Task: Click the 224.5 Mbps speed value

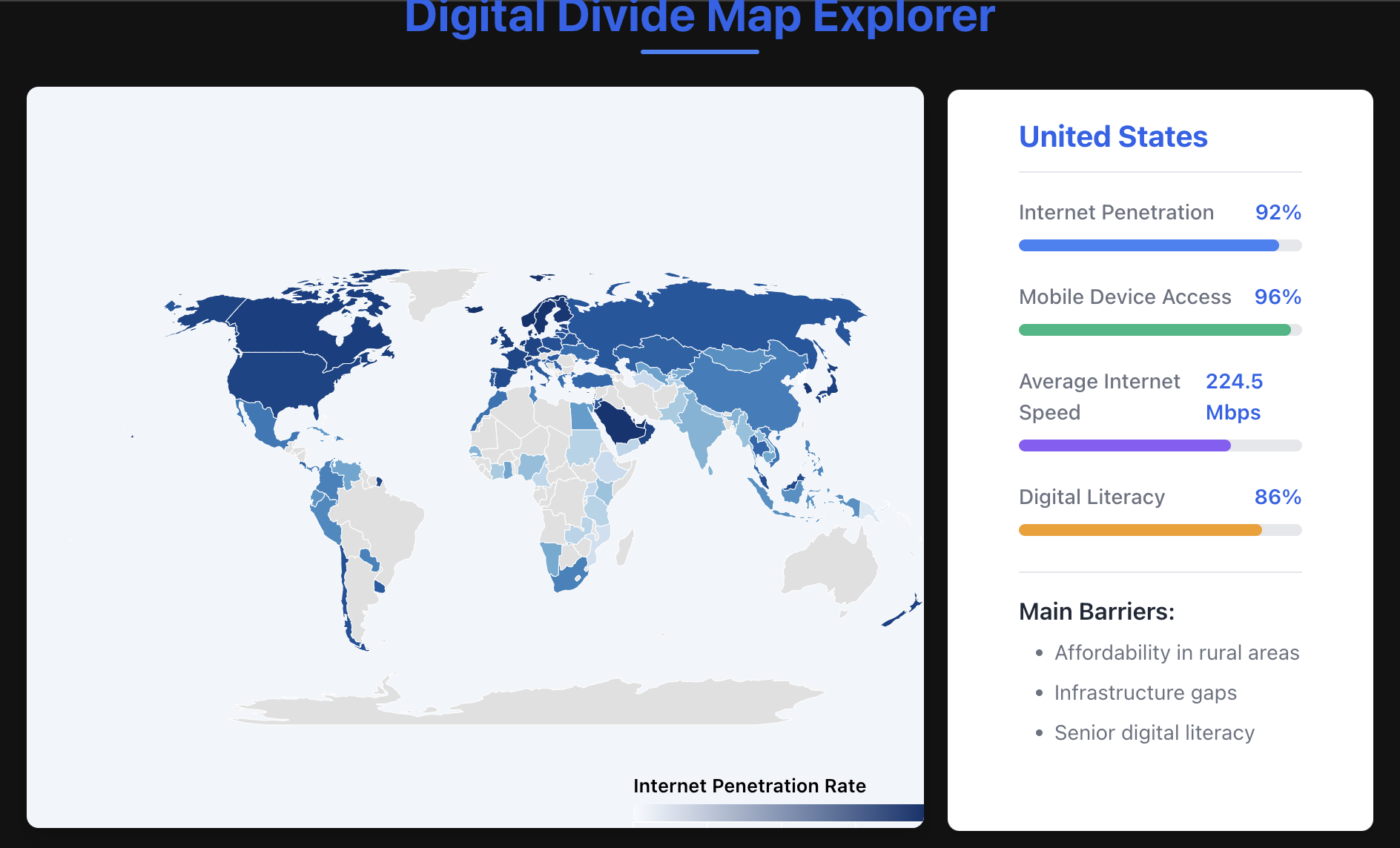Action: (x=1234, y=397)
